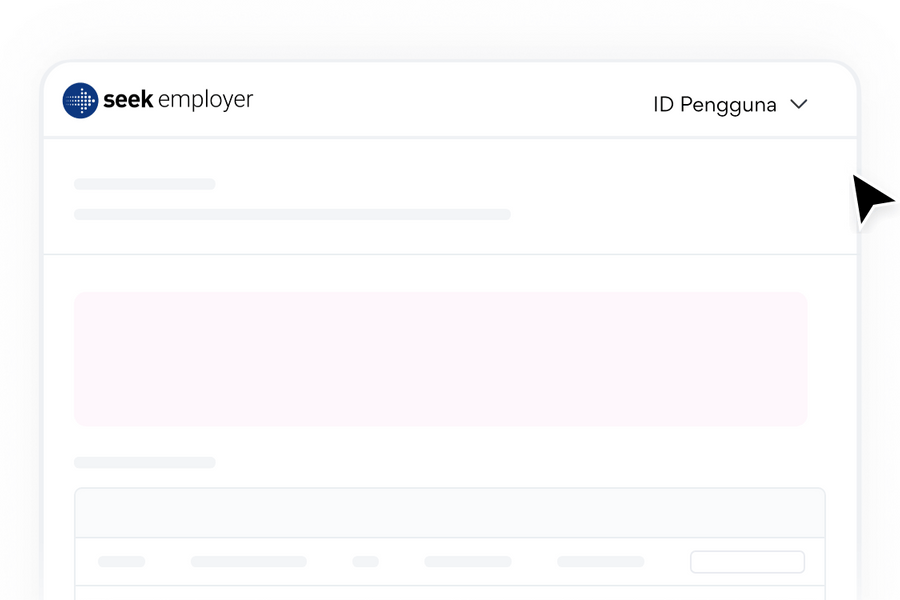Click the second, widest placeholder cell in row
900x600 pixels.
(248, 562)
